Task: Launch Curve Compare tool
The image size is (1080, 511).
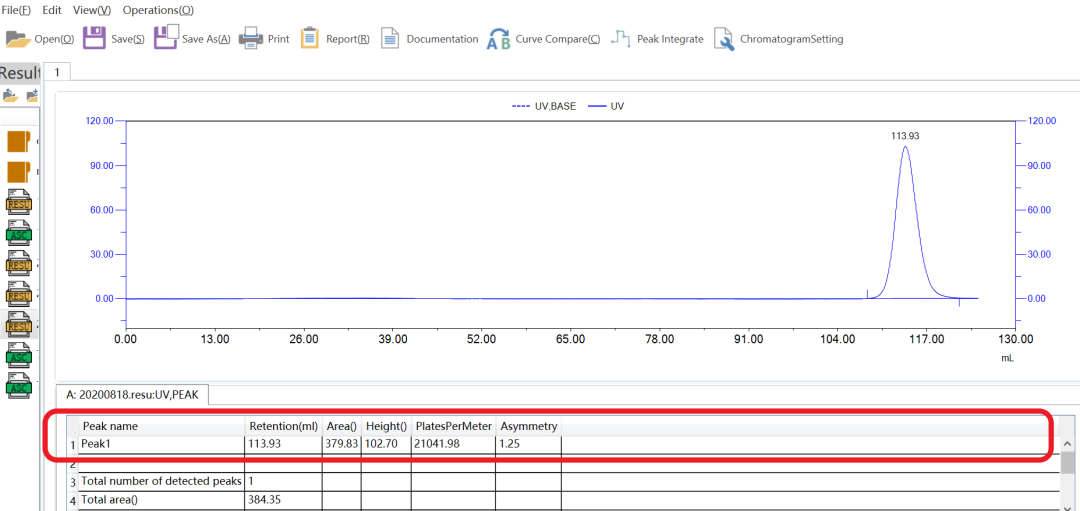Action: [x=497, y=39]
